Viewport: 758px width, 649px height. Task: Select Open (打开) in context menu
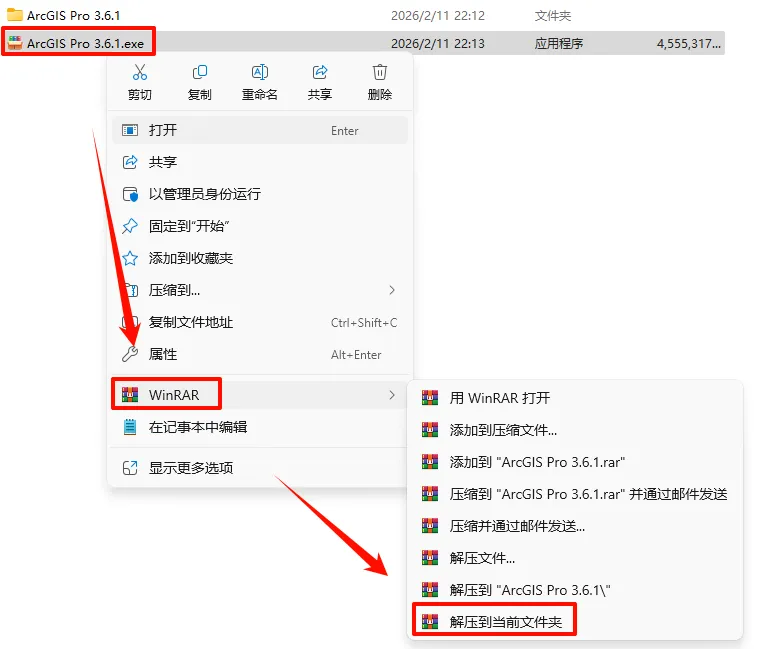coord(260,130)
